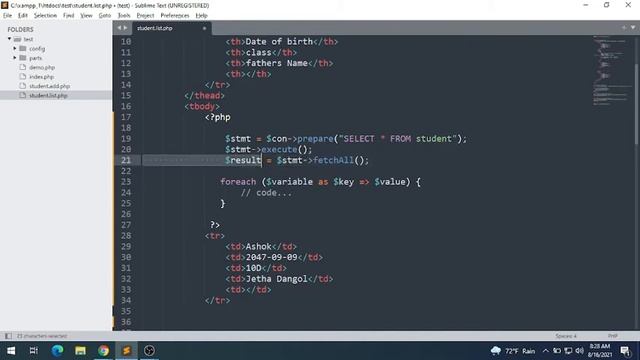Change indentation via Spaces: 4
This screenshot has height=360, width=640.
coord(566,336)
